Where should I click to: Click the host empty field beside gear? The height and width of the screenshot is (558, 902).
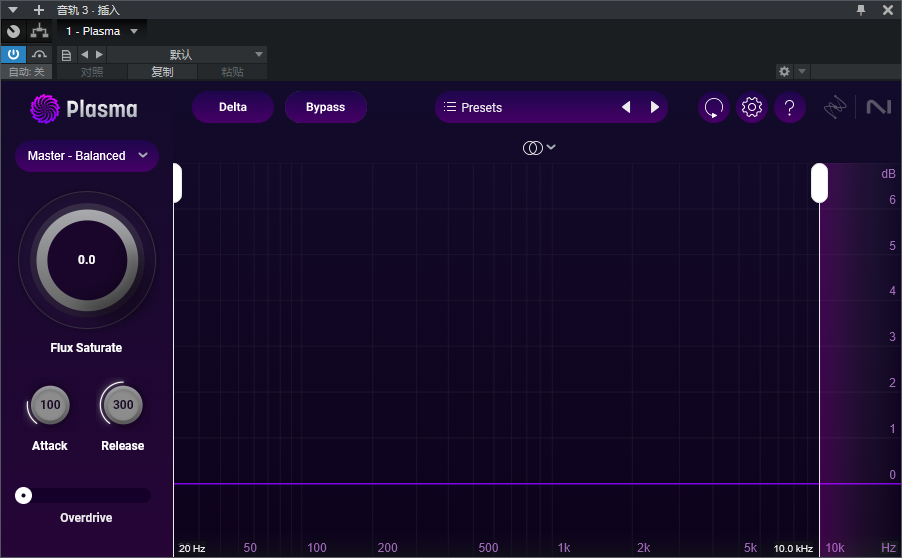pos(855,71)
